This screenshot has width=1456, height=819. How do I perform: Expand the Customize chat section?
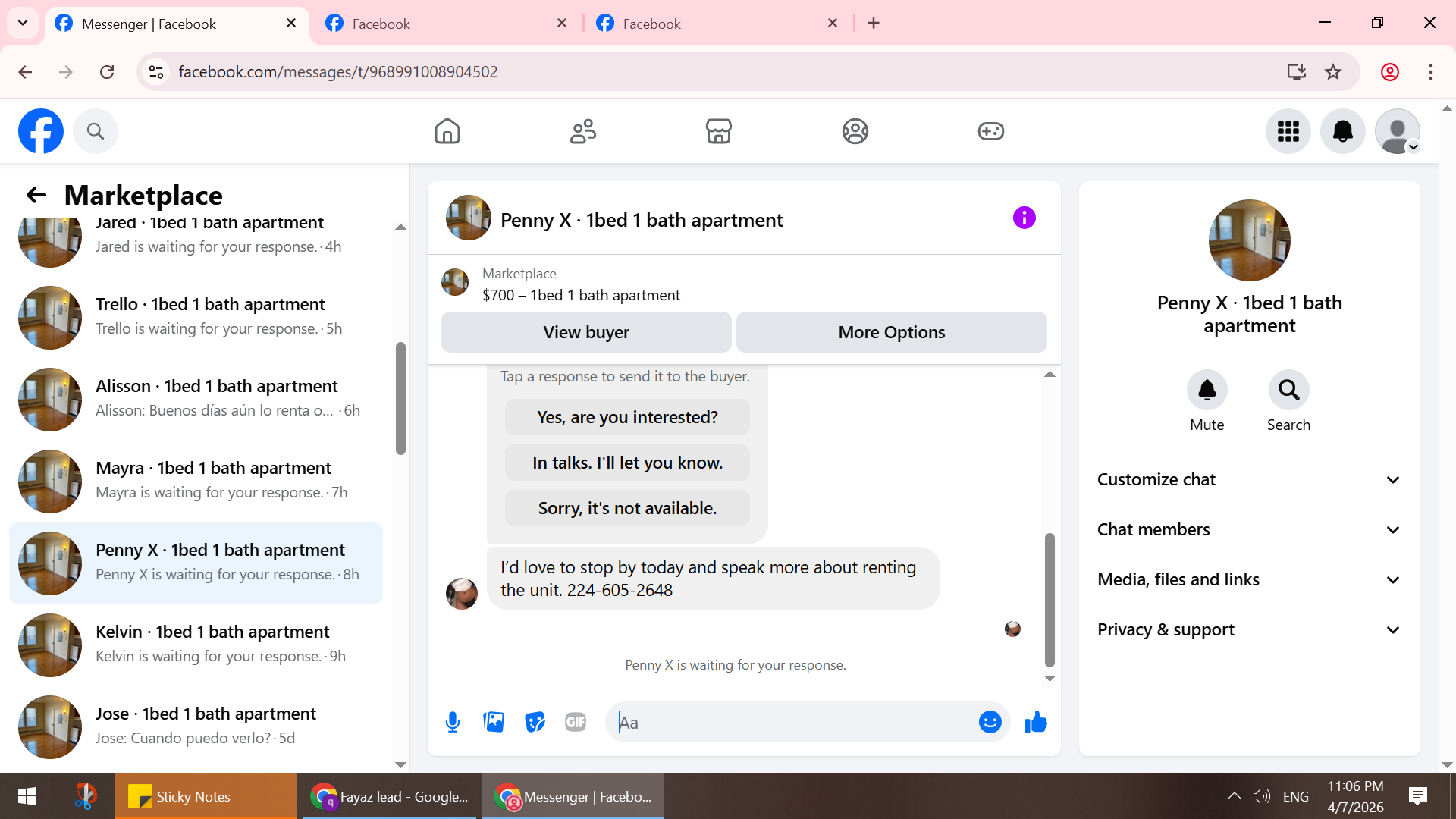[1249, 480]
